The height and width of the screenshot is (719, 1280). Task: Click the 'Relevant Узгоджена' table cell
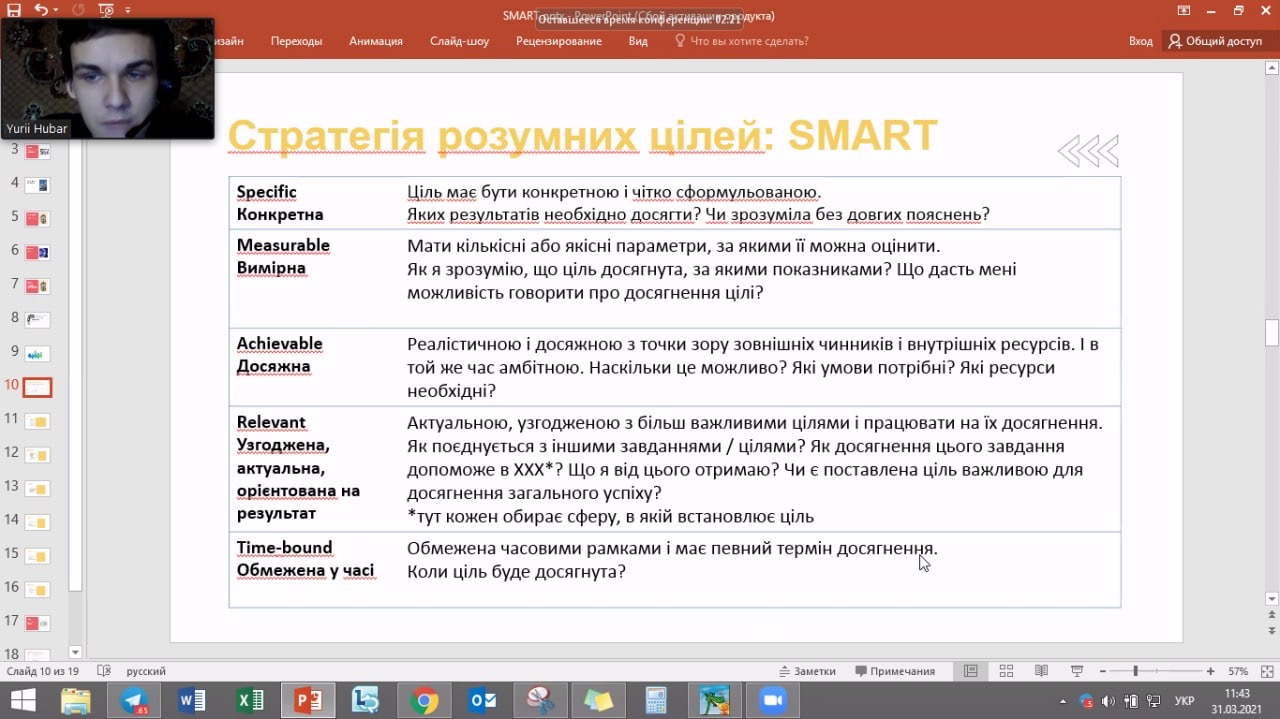pyautogui.click(x=314, y=469)
